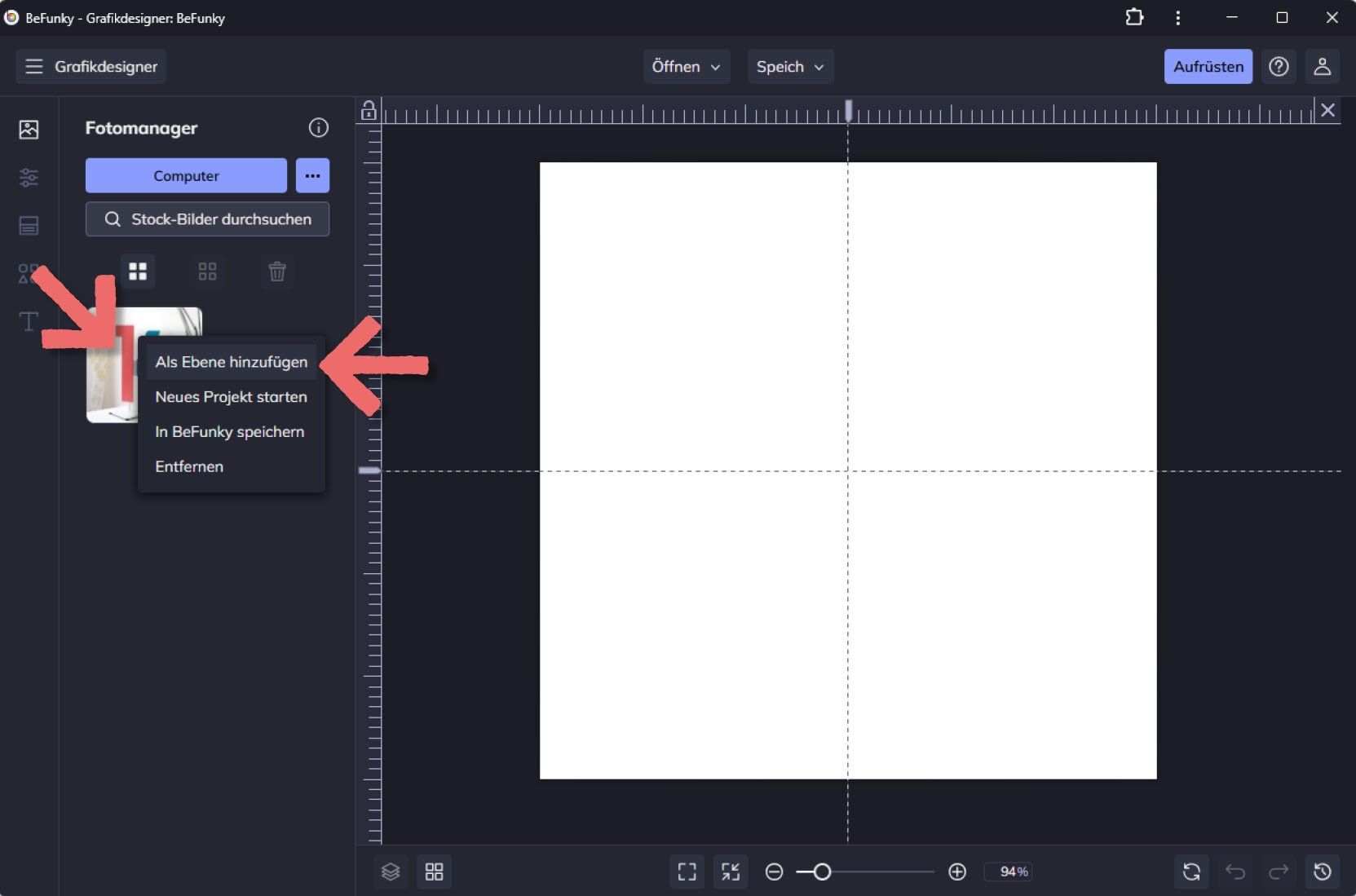
Task: Click the undo arrow icon
Action: [x=1235, y=872]
